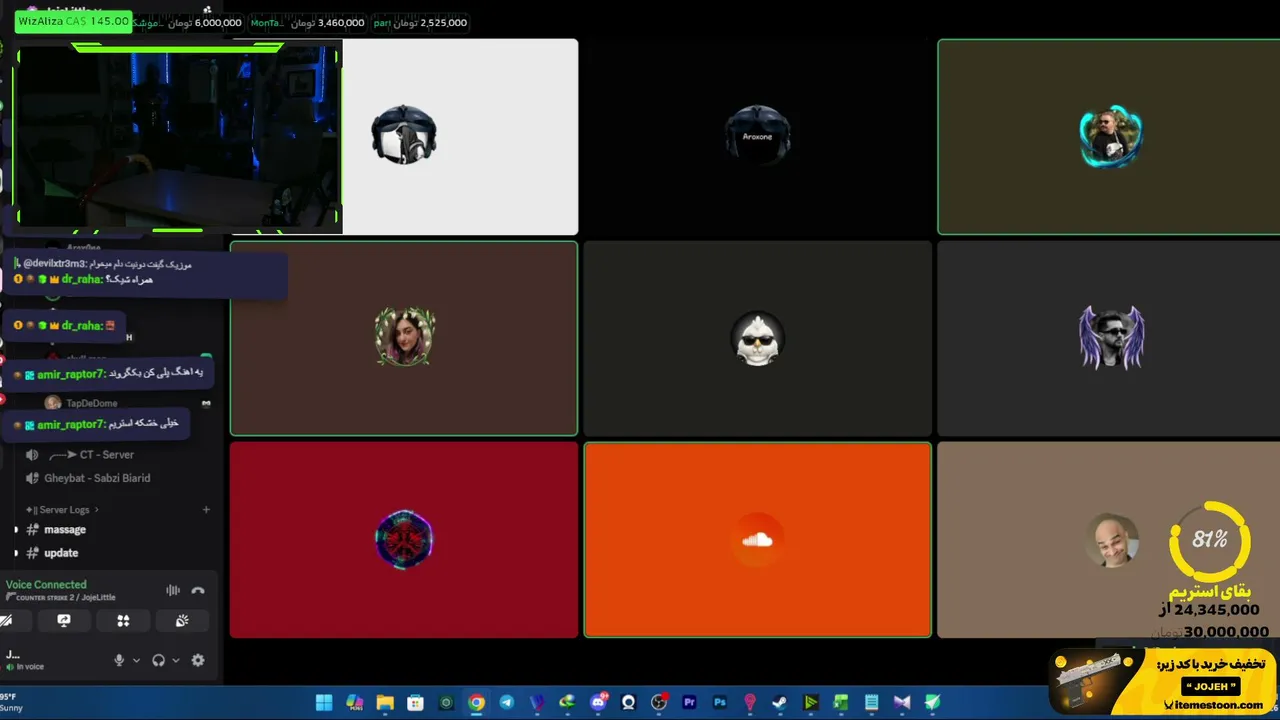Add a channel to Server Logs
Image resolution: width=1280 pixels, height=720 pixels.
pos(207,510)
